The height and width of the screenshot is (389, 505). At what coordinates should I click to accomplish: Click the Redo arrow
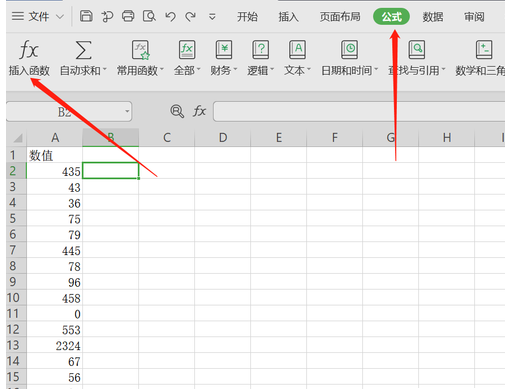pyautogui.click(x=191, y=16)
